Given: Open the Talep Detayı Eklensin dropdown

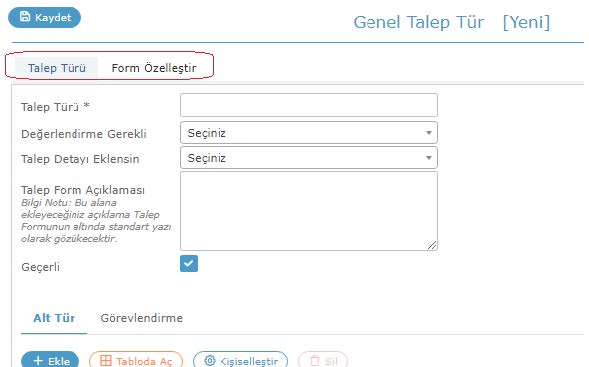Looking at the screenshot, I should (309, 157).
